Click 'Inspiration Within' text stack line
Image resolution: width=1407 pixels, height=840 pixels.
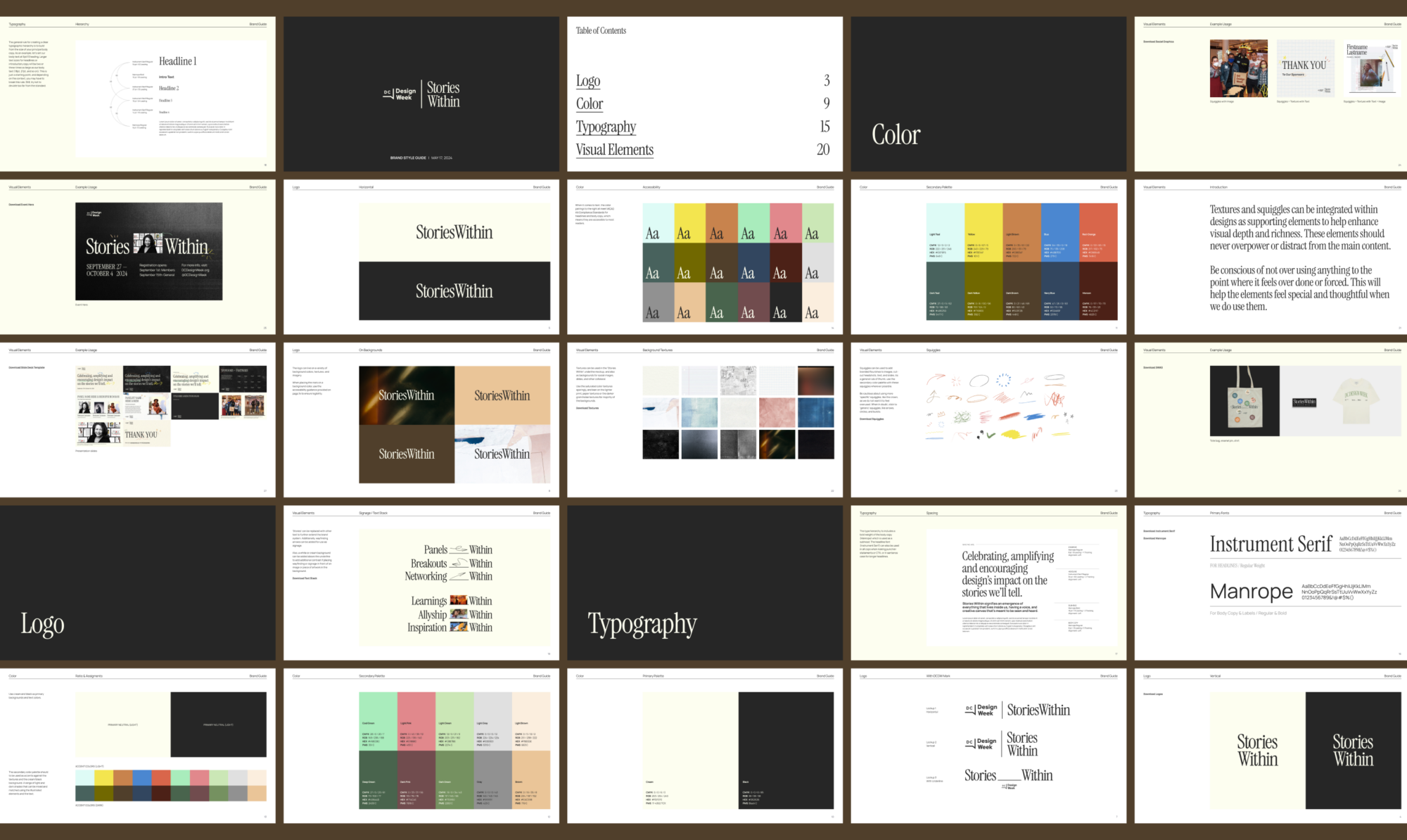click(450, 628)
